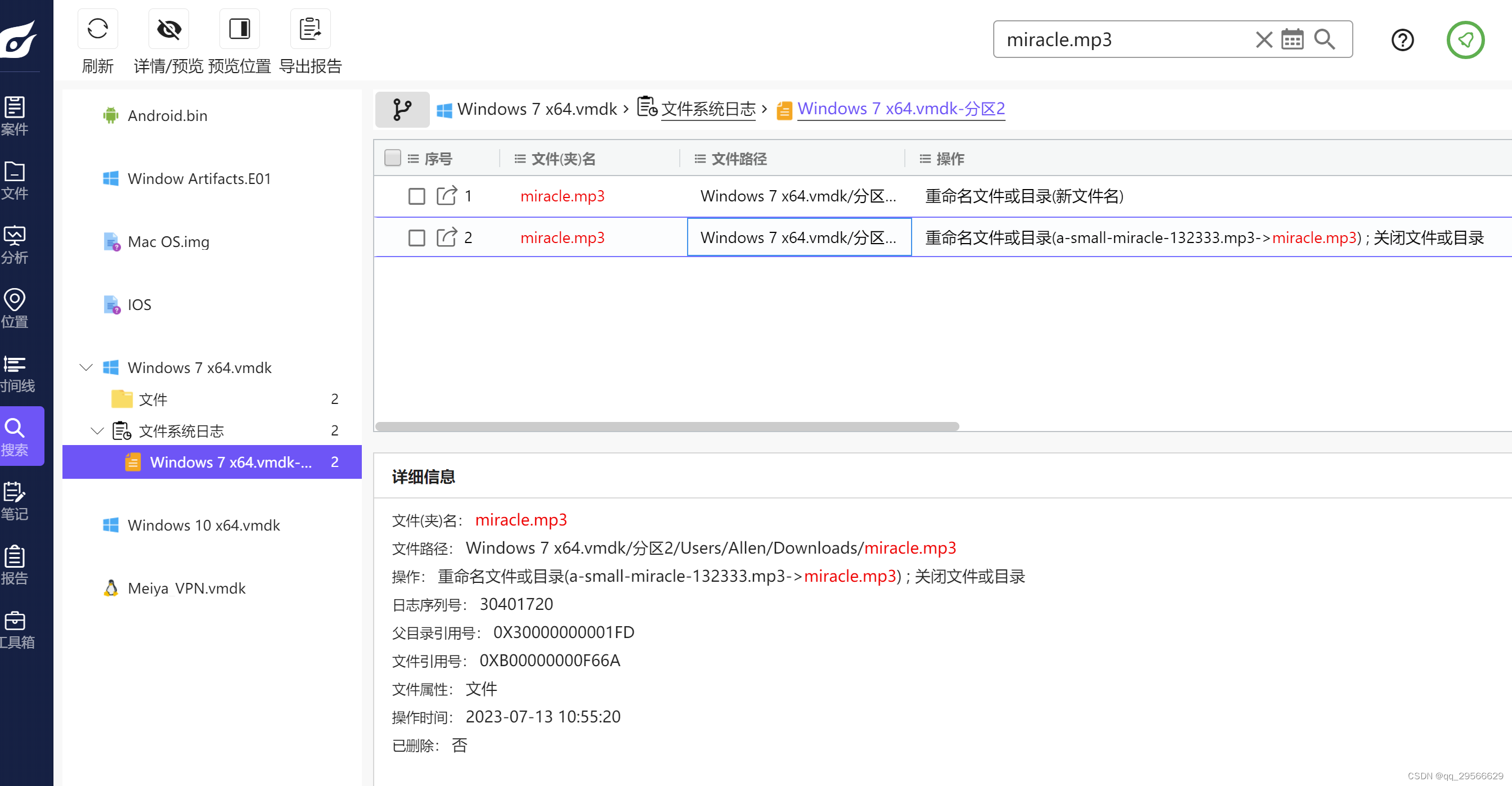The height and width of the screenshot is (786, 1512).
Task: Click the horizontal scrollbar below the results table
Action: click(667, 426)
